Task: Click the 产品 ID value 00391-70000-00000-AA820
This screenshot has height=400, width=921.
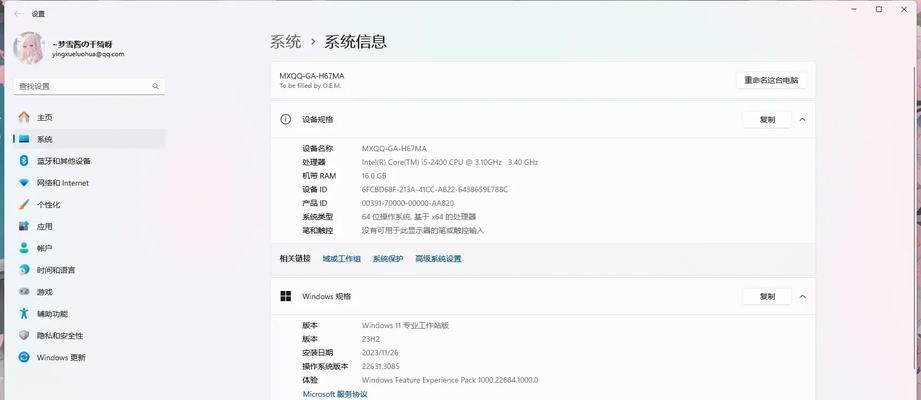Action: pyautogui.click(x=408, y=203)
